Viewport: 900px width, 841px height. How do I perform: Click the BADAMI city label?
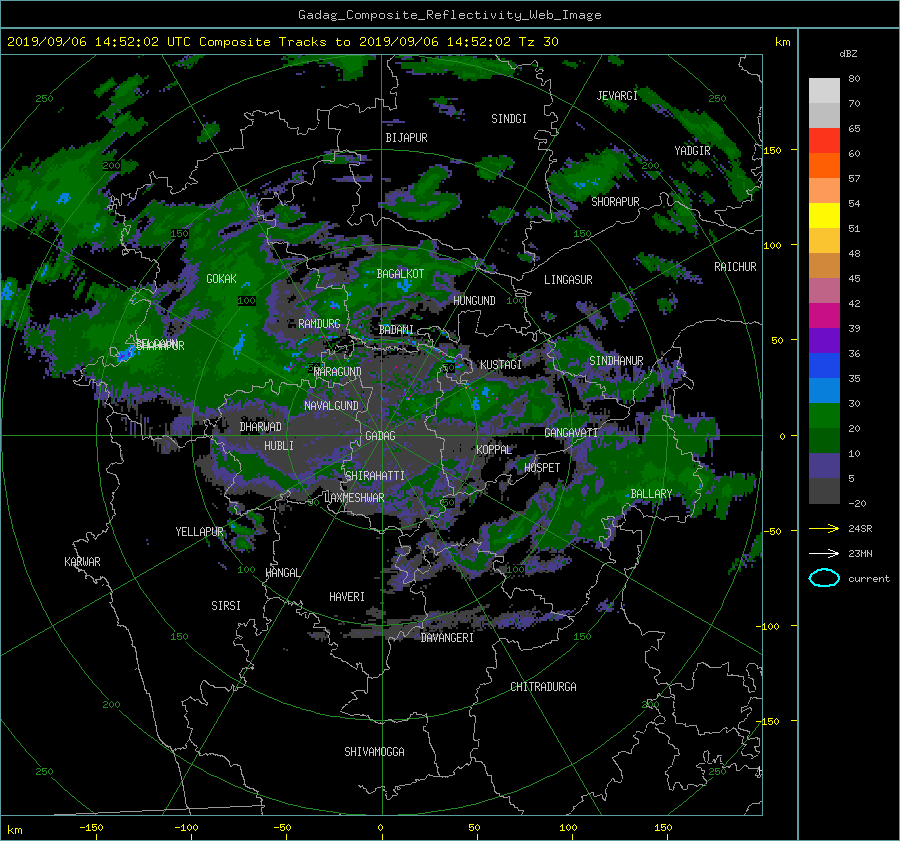[396, 330]
